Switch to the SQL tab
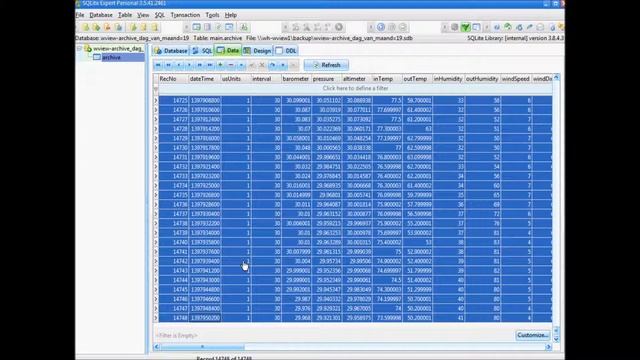 click(202, 51)
